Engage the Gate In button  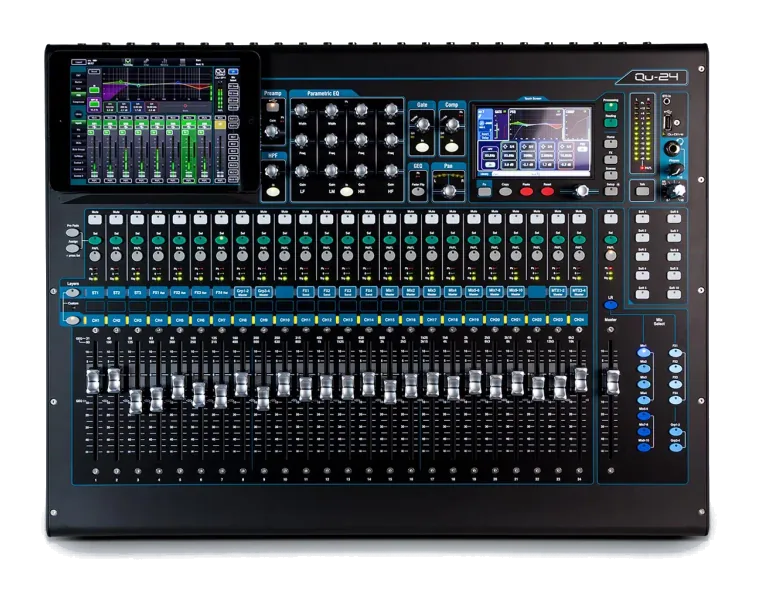pos(422,146)
